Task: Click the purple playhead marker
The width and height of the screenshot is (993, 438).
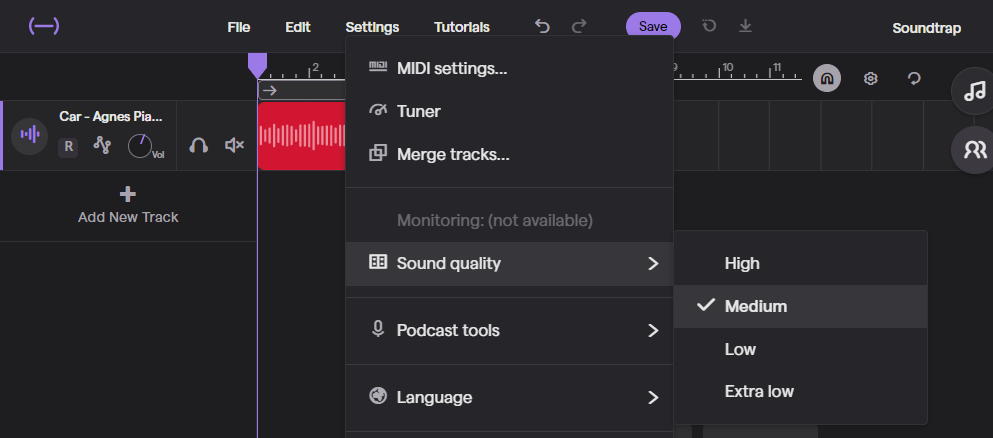Action: tap(257, 65)
